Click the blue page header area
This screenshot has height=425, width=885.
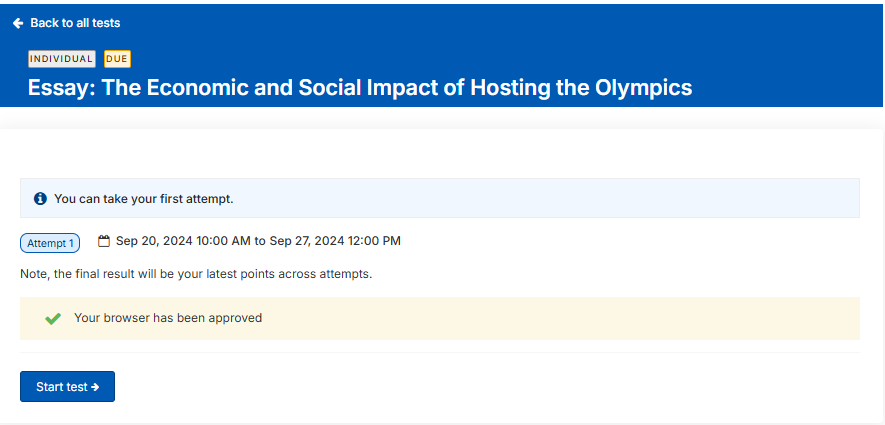pos(441,55)
